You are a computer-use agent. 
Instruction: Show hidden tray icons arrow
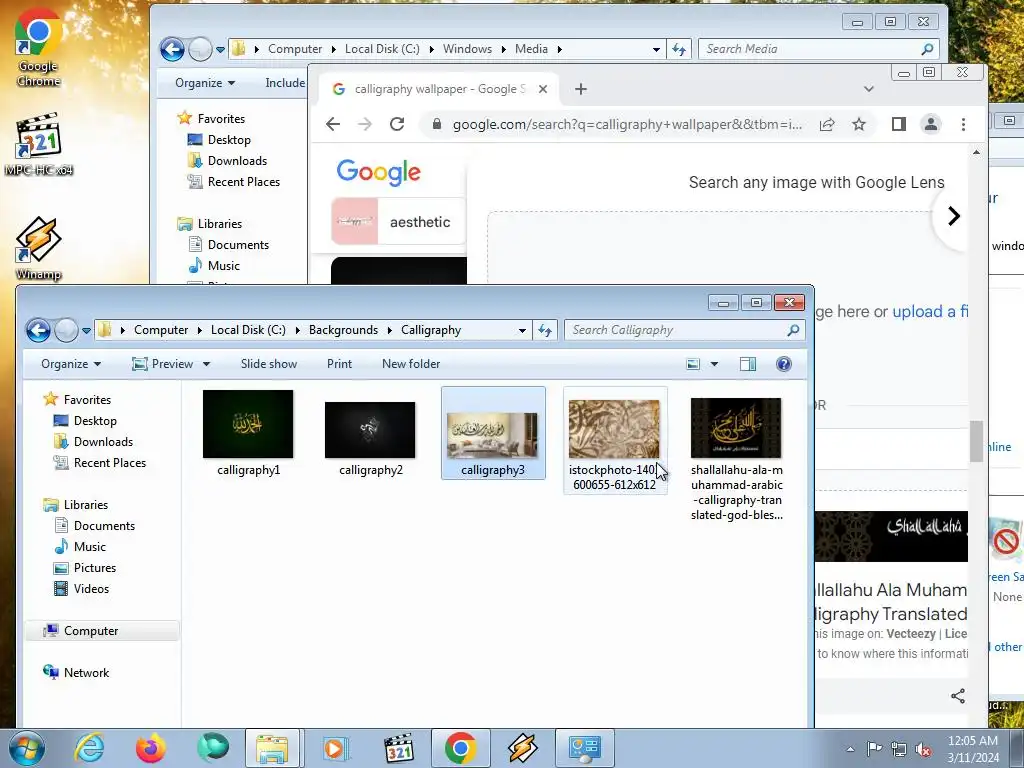[x=850, y=749]
